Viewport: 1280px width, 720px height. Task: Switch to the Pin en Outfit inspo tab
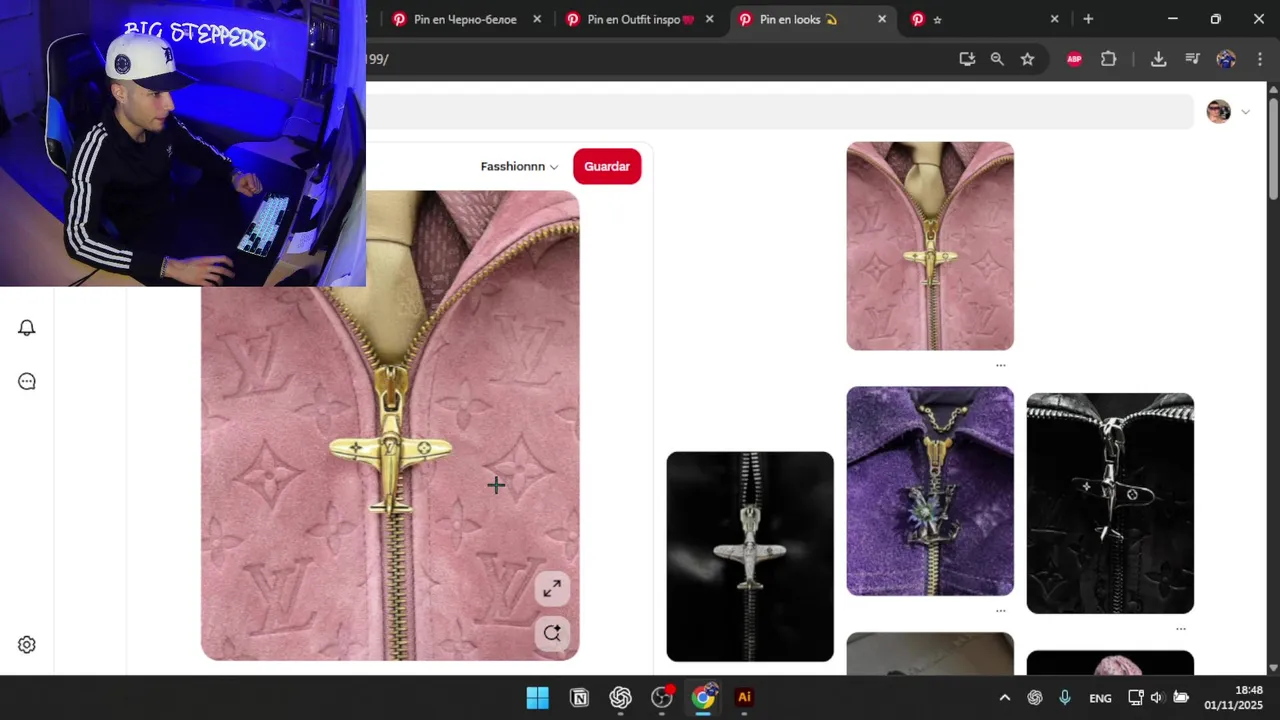tap(639, 19)
